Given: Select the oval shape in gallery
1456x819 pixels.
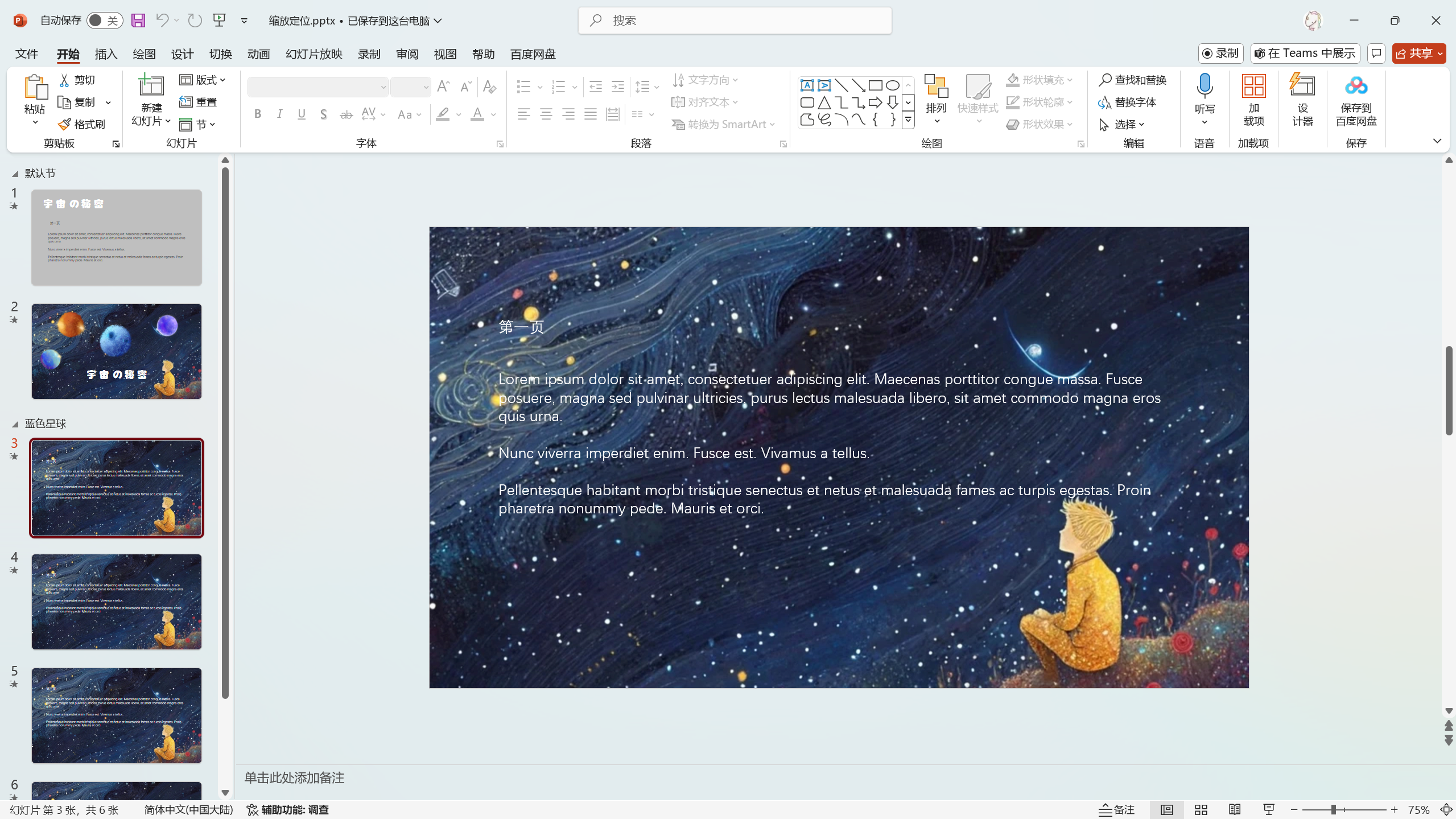Looking at the screenshot, I should point(893,85).
